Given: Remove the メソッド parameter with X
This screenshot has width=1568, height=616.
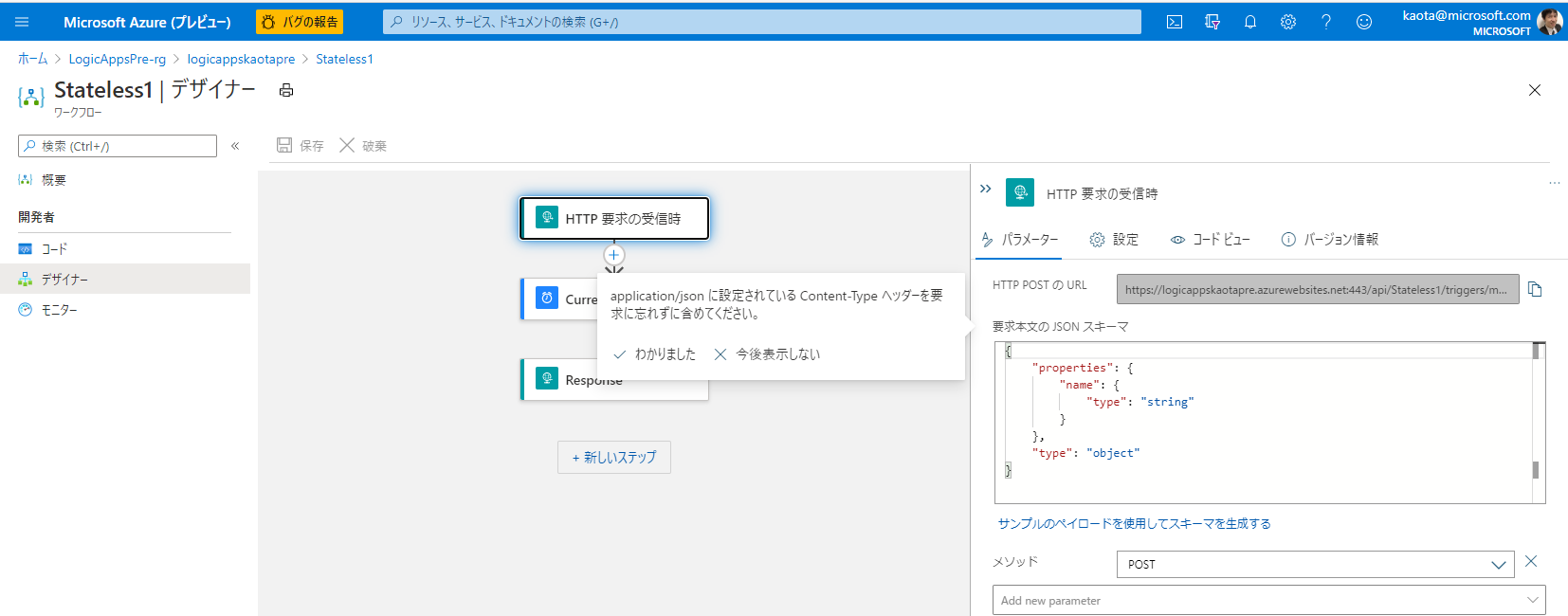Looking at the screenshot, I should [x=1531, y=562].
